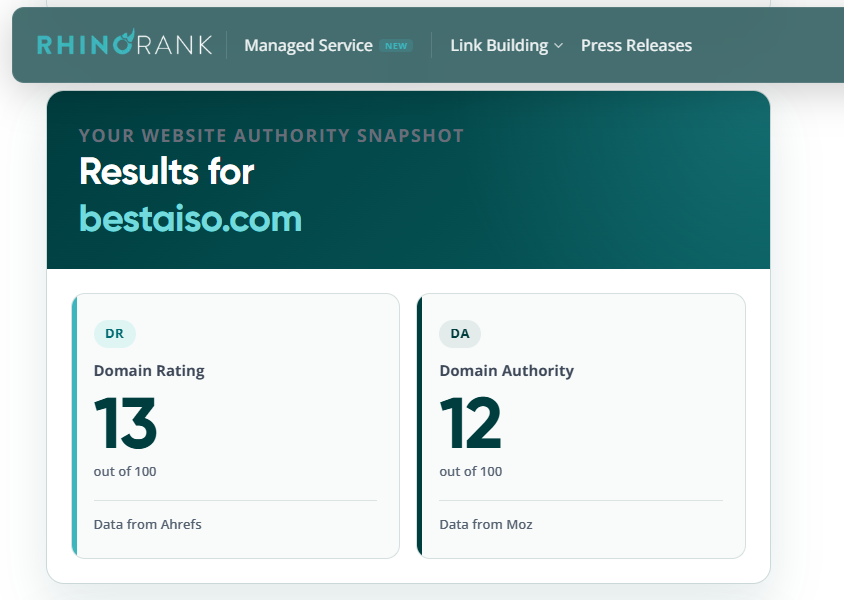The height and width of the screenshot is (600, 844).
Task: Click the Domain Authority label
Action: (x=507, y=371)
